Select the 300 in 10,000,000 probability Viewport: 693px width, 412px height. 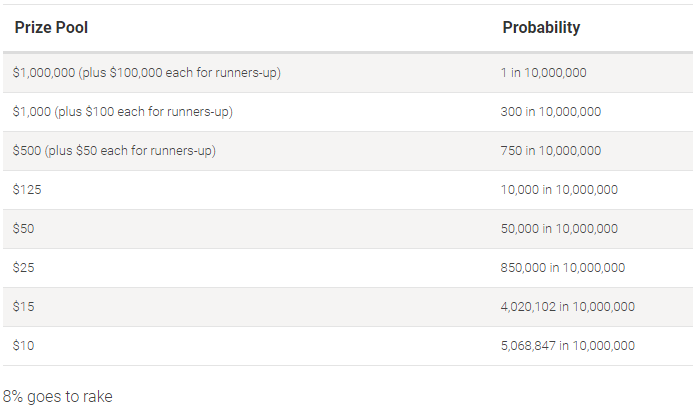(551, 111)
